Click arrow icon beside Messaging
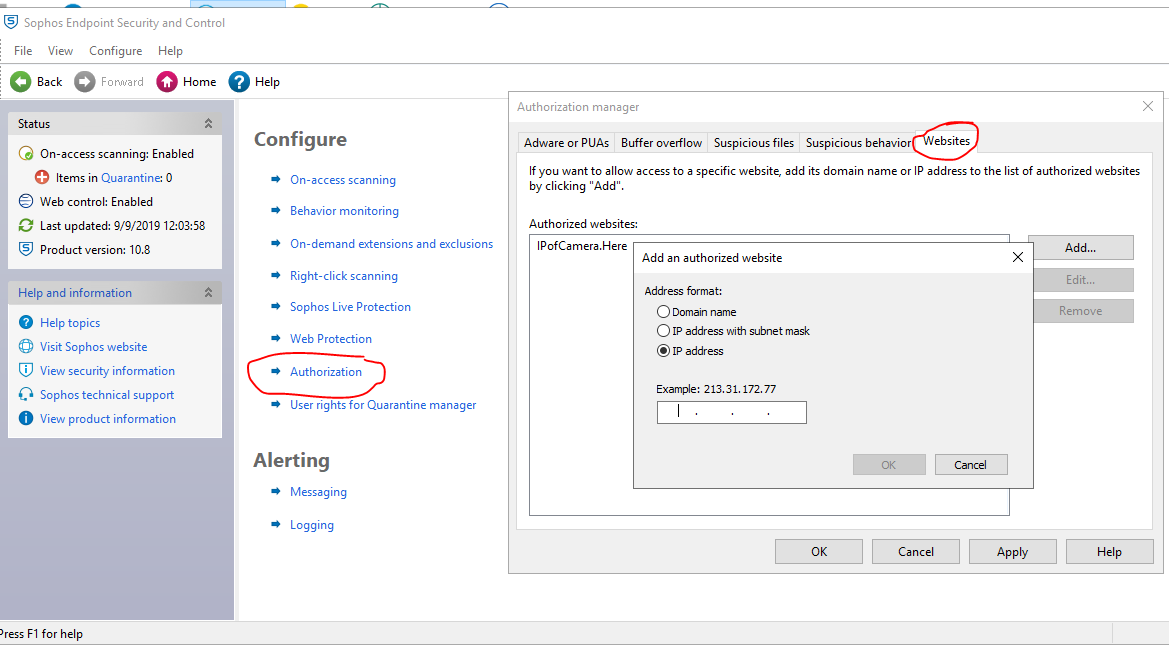Viewport: 1169px width, 646px height. [275, 492]
